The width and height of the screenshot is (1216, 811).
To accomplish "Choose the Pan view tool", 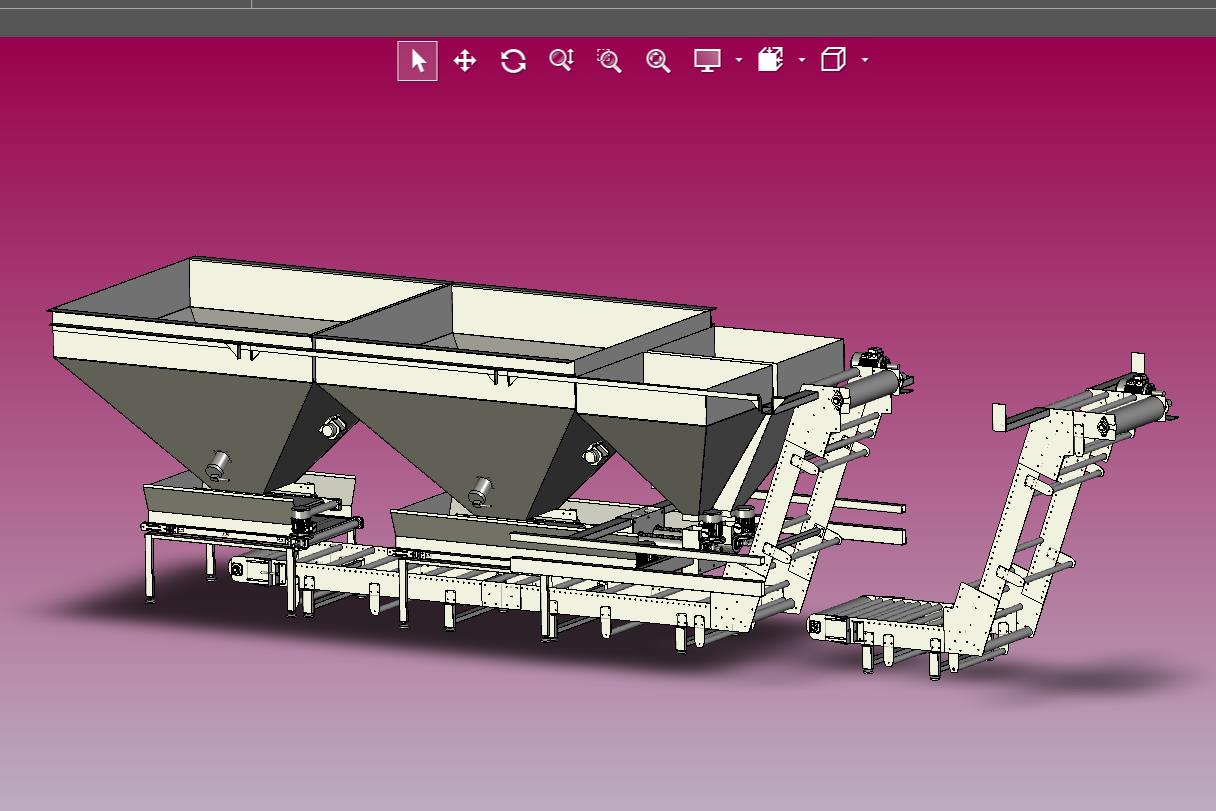I will [465, 61].
